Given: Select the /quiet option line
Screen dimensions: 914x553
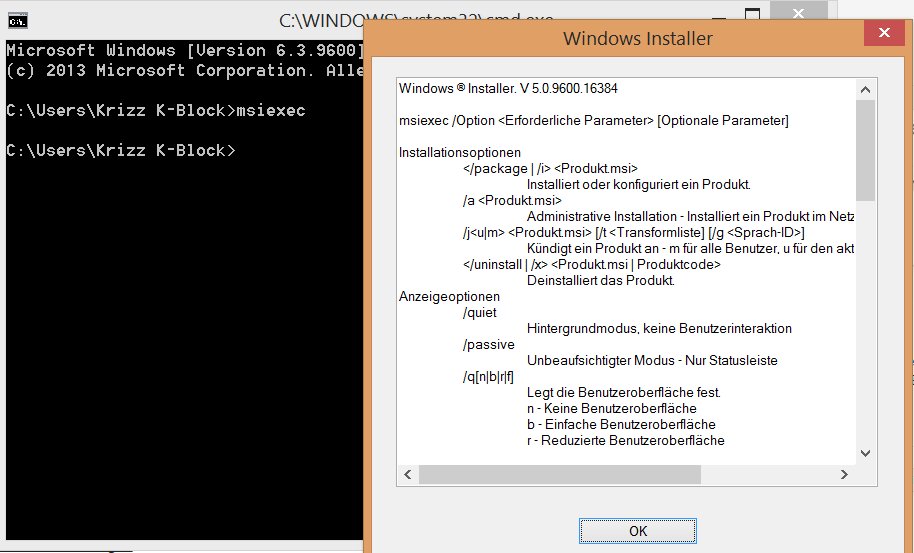Looking at the screenshot, I should click(480, 313).
